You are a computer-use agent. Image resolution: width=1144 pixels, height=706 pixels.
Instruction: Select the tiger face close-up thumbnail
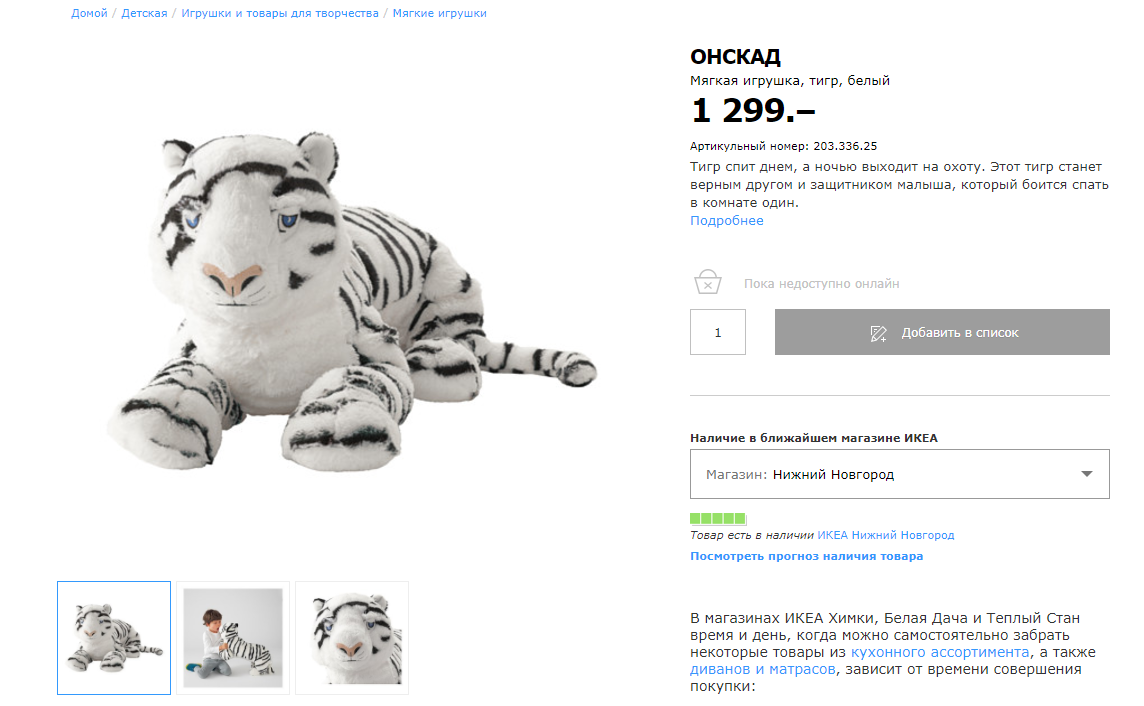coord(352,638)
